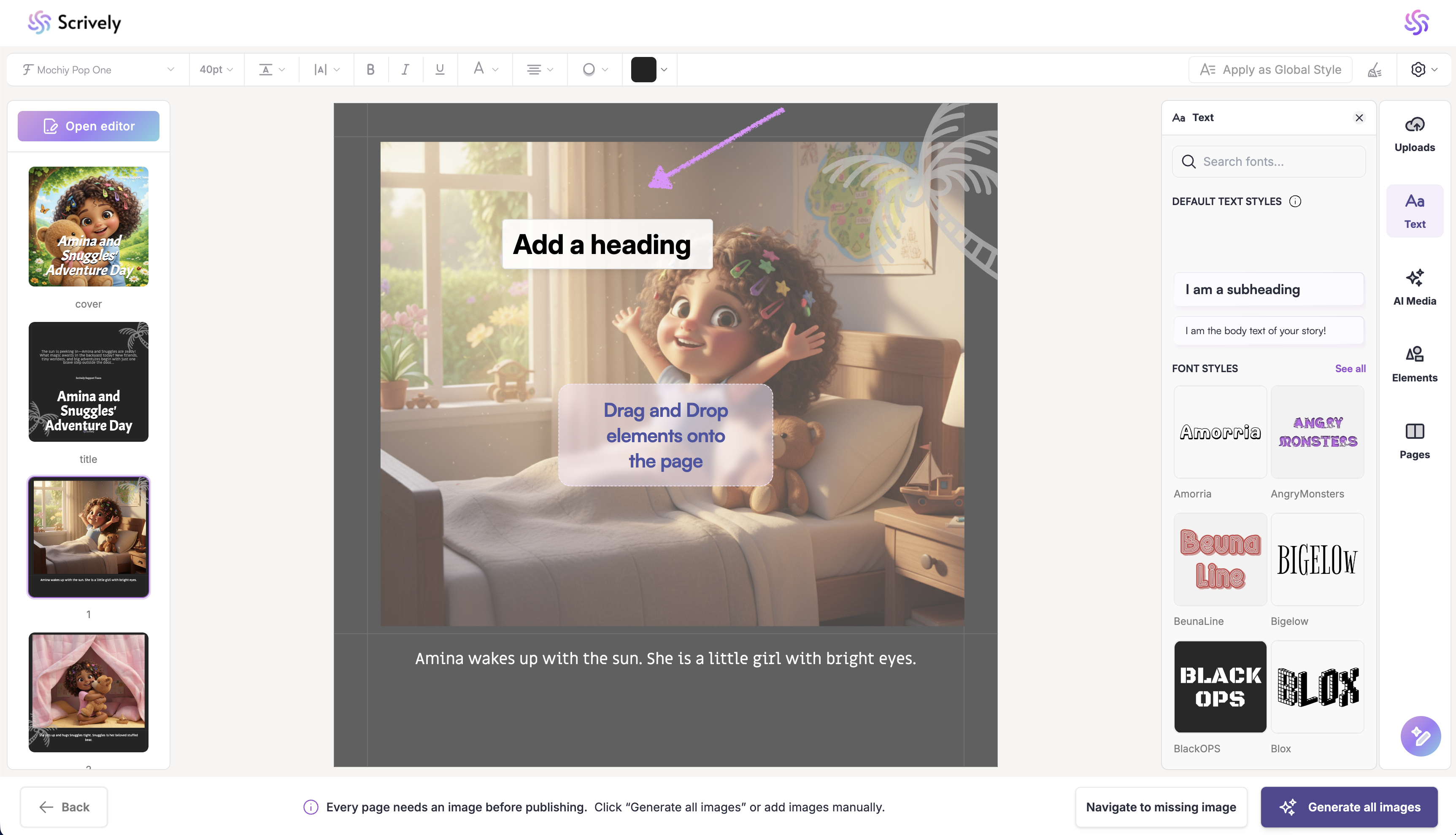Toggle italic formatting
Screen dimensions: 1456x835
(405, 69)
